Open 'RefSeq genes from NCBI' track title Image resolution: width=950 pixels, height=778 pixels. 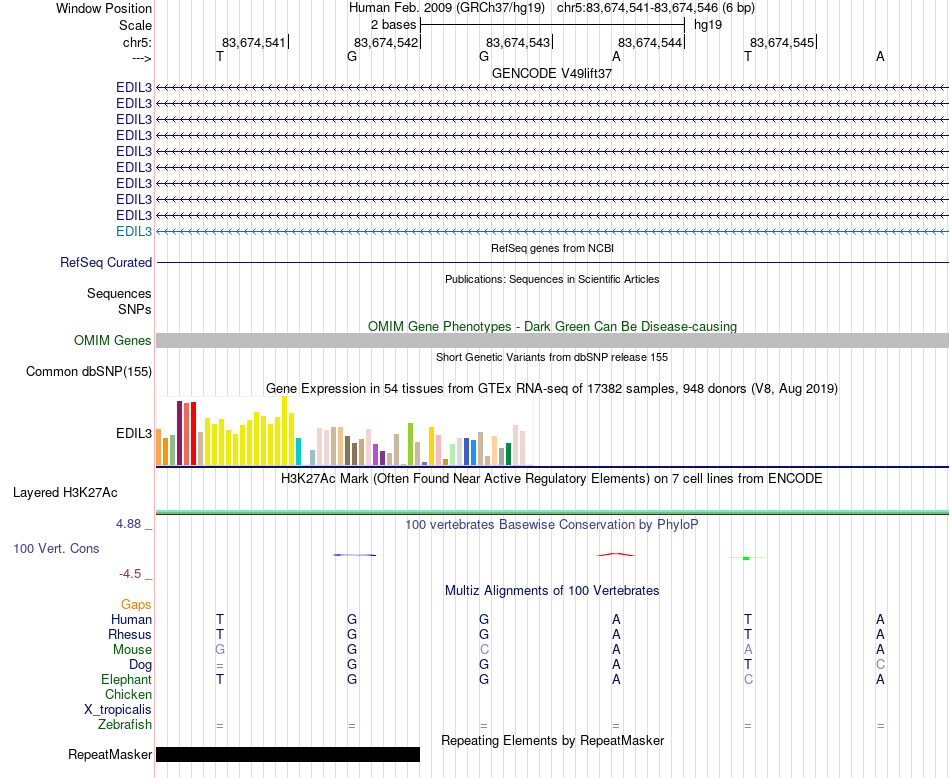(x=552, y=248)
